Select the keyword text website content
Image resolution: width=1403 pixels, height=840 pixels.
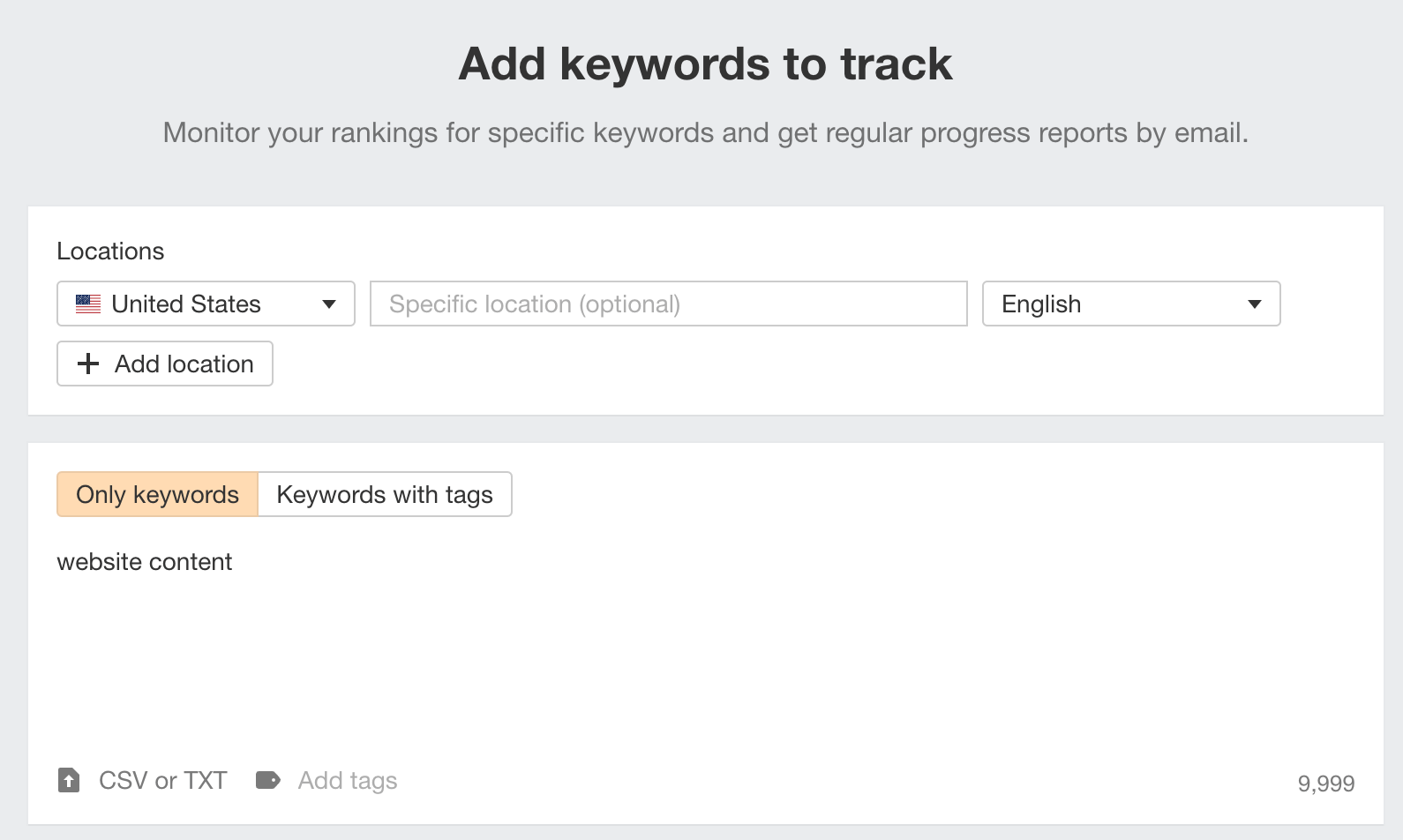tap(144, 561)
